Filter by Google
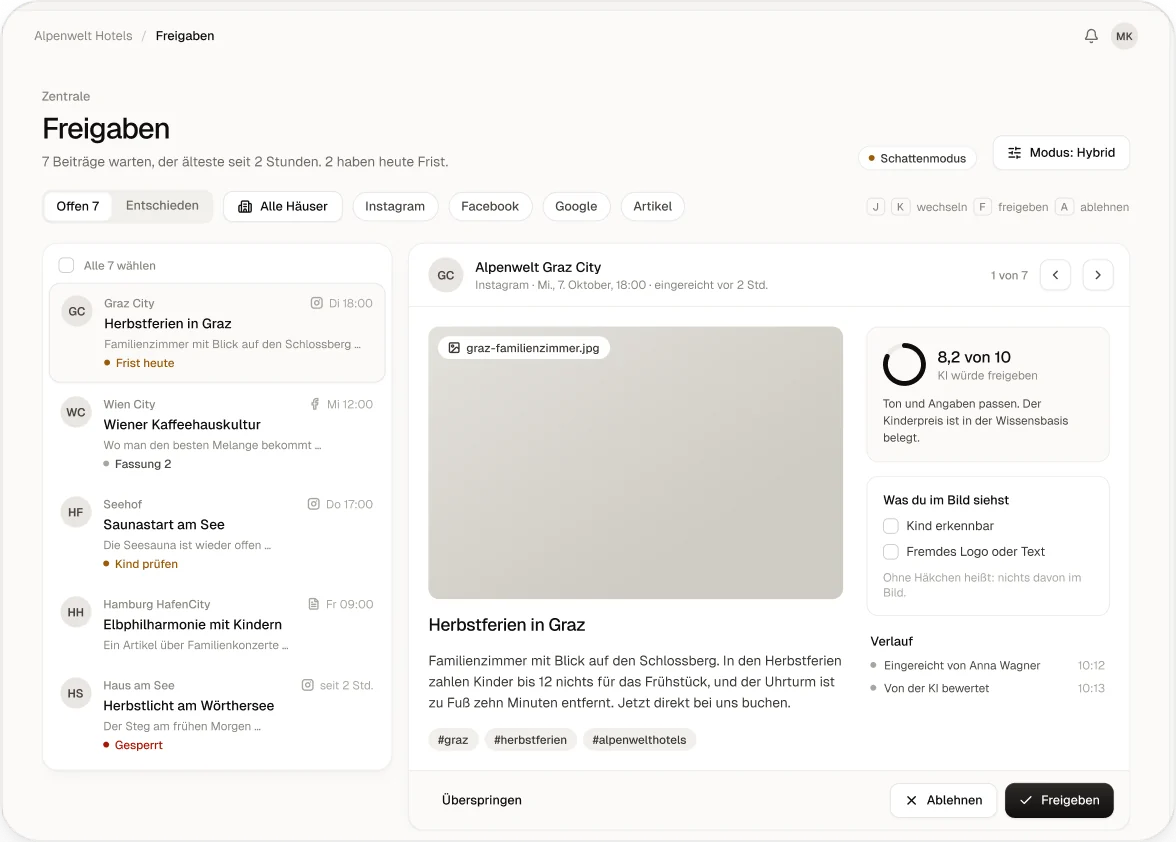This screenshot has width=1176, height=842. click(x=576, y=206)
